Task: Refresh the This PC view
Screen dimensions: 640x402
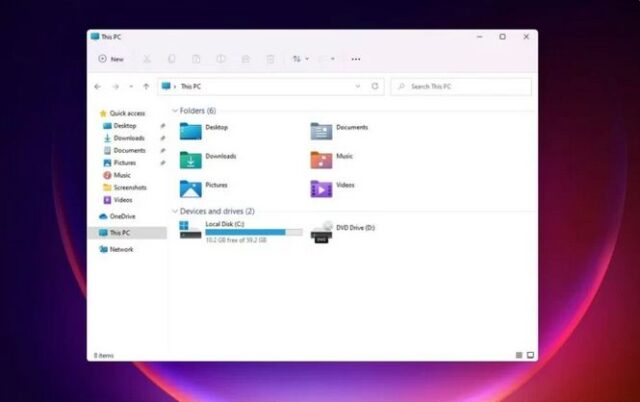Action: (x=375, y=86)
